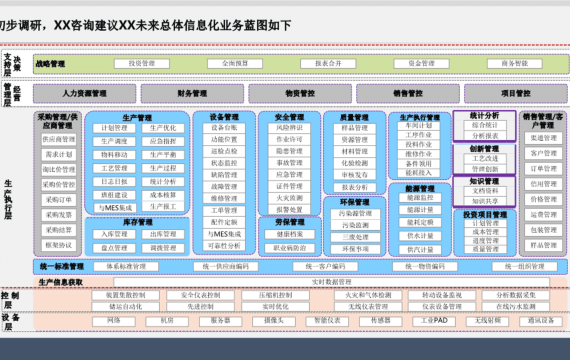This screenshot has width=570, height=360.
Task: Select the 财务管理 block
Action: coord(192,94)
